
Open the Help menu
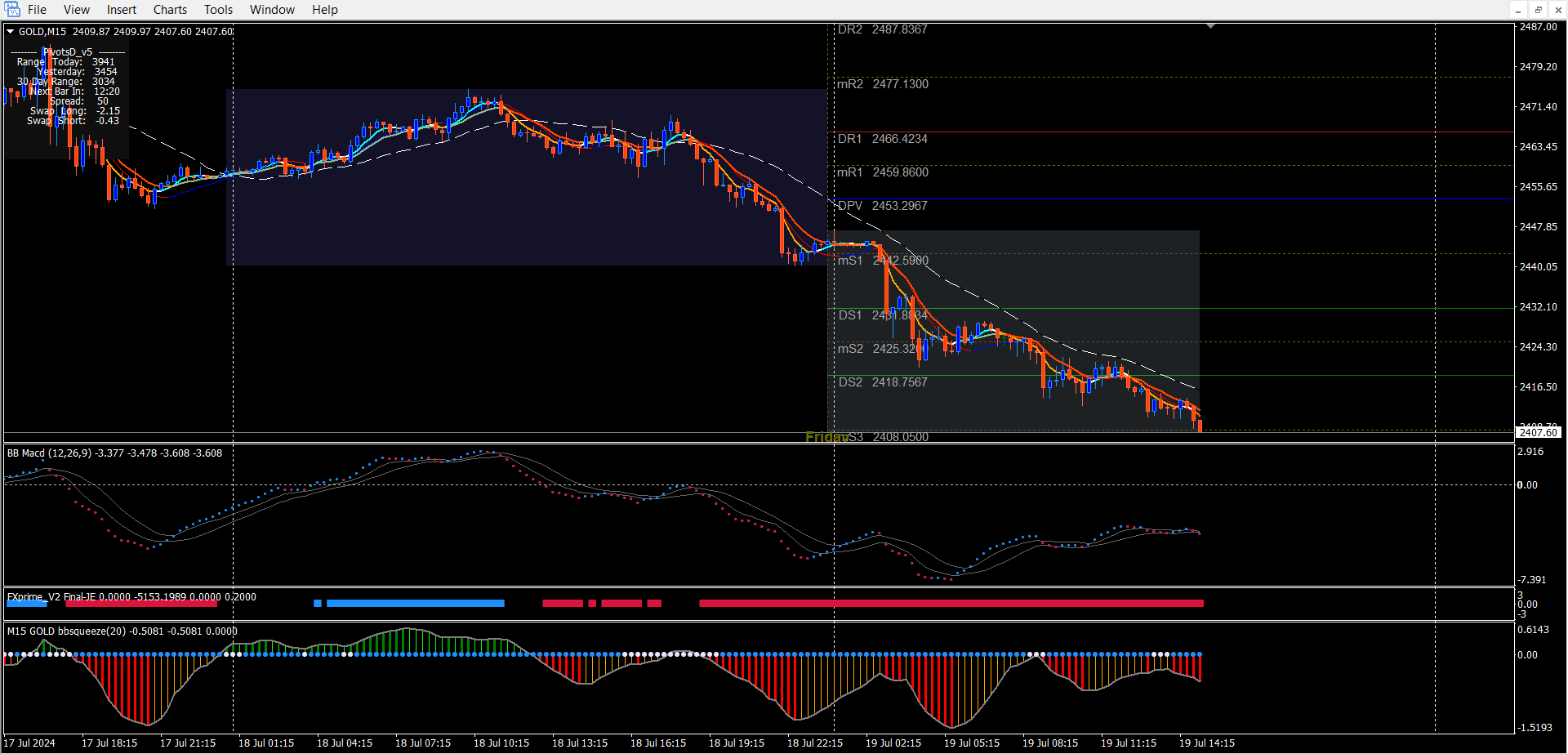pyautogui.click(x=324, y=10)
